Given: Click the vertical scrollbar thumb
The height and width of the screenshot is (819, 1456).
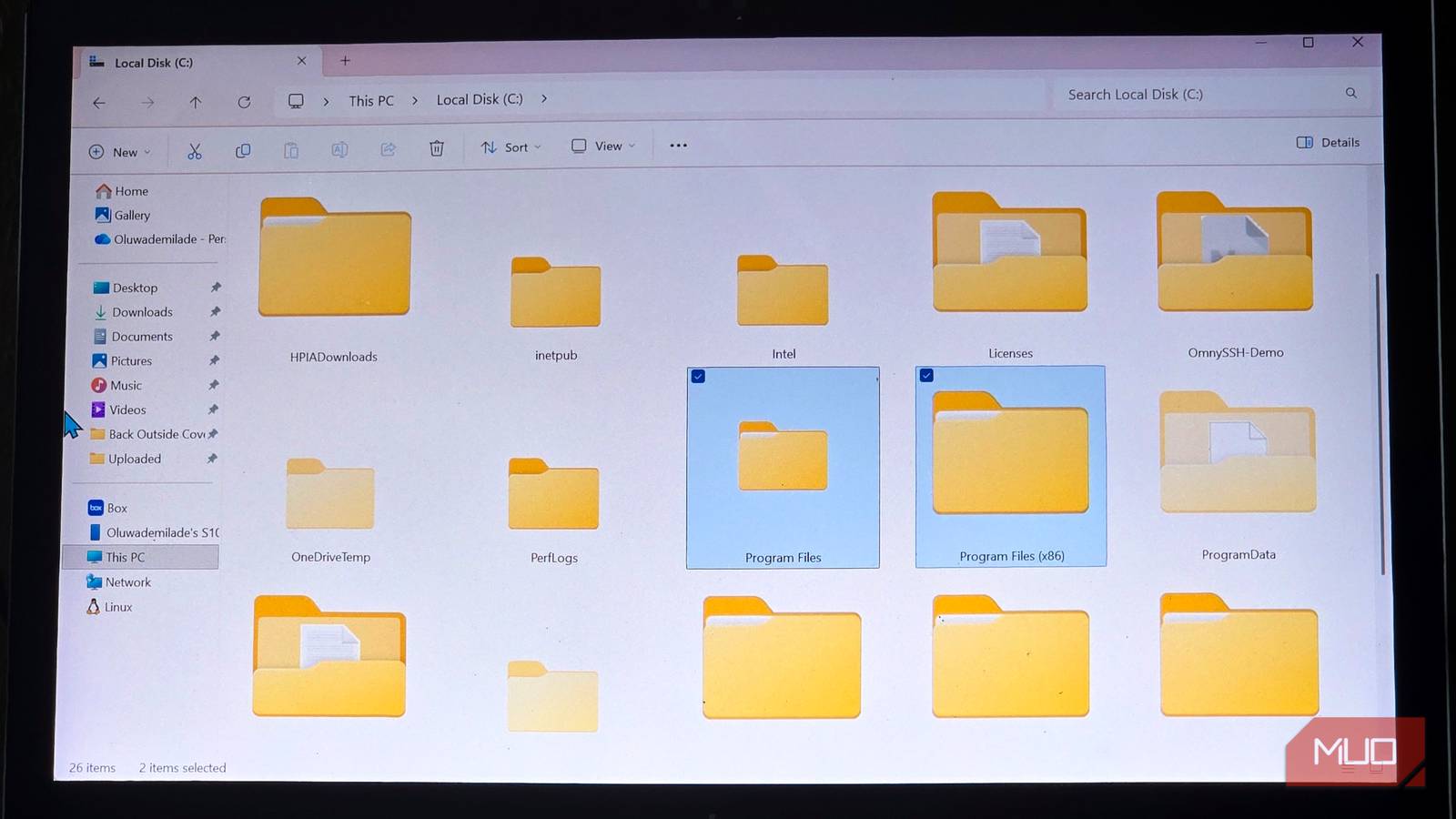Looking at the screenshot, I should tap(1379, 423).
